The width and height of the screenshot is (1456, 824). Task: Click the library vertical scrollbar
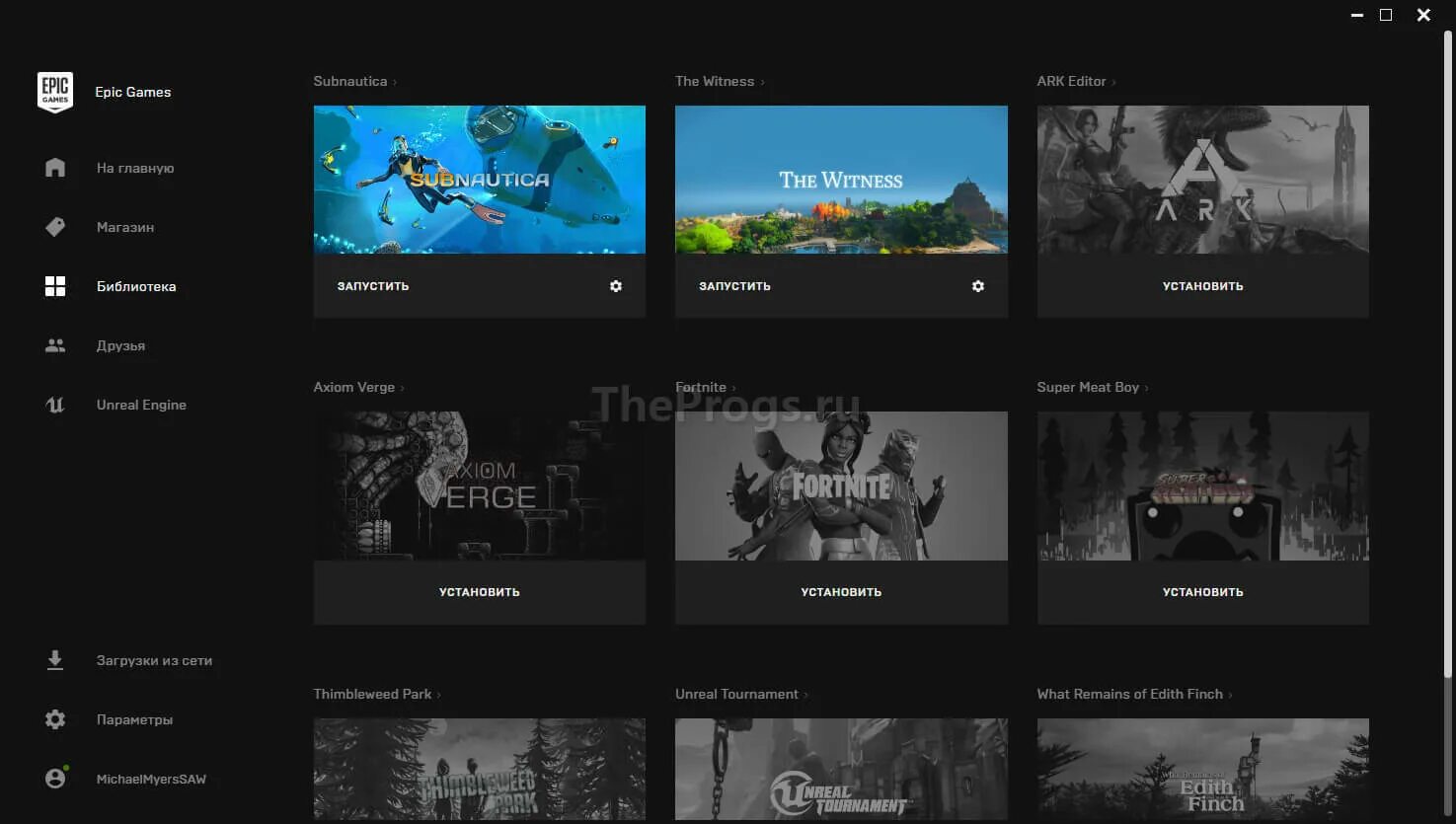tap(1448, 355)
